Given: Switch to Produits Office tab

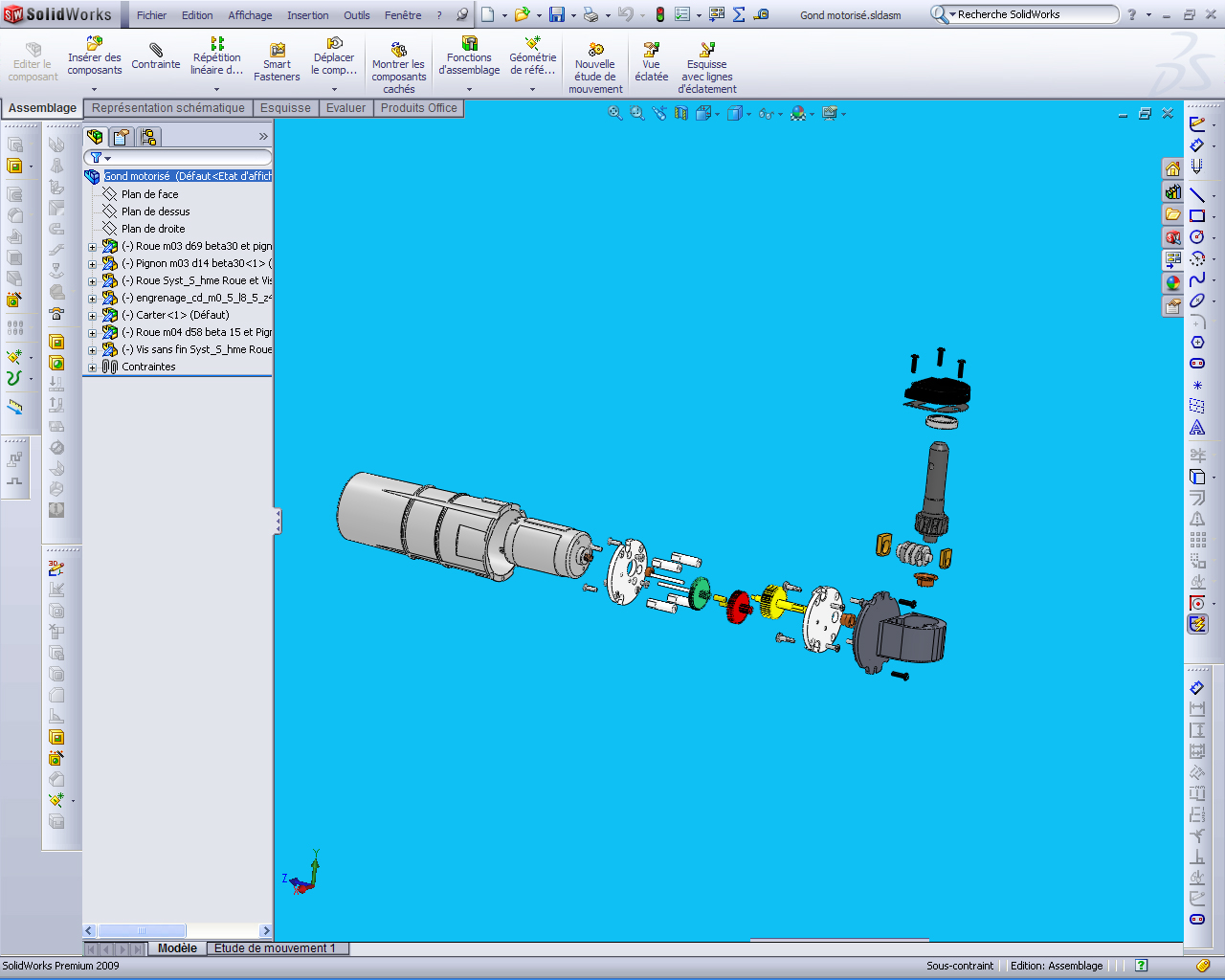Looking at the screenshot, I should [x=418, y=108].
